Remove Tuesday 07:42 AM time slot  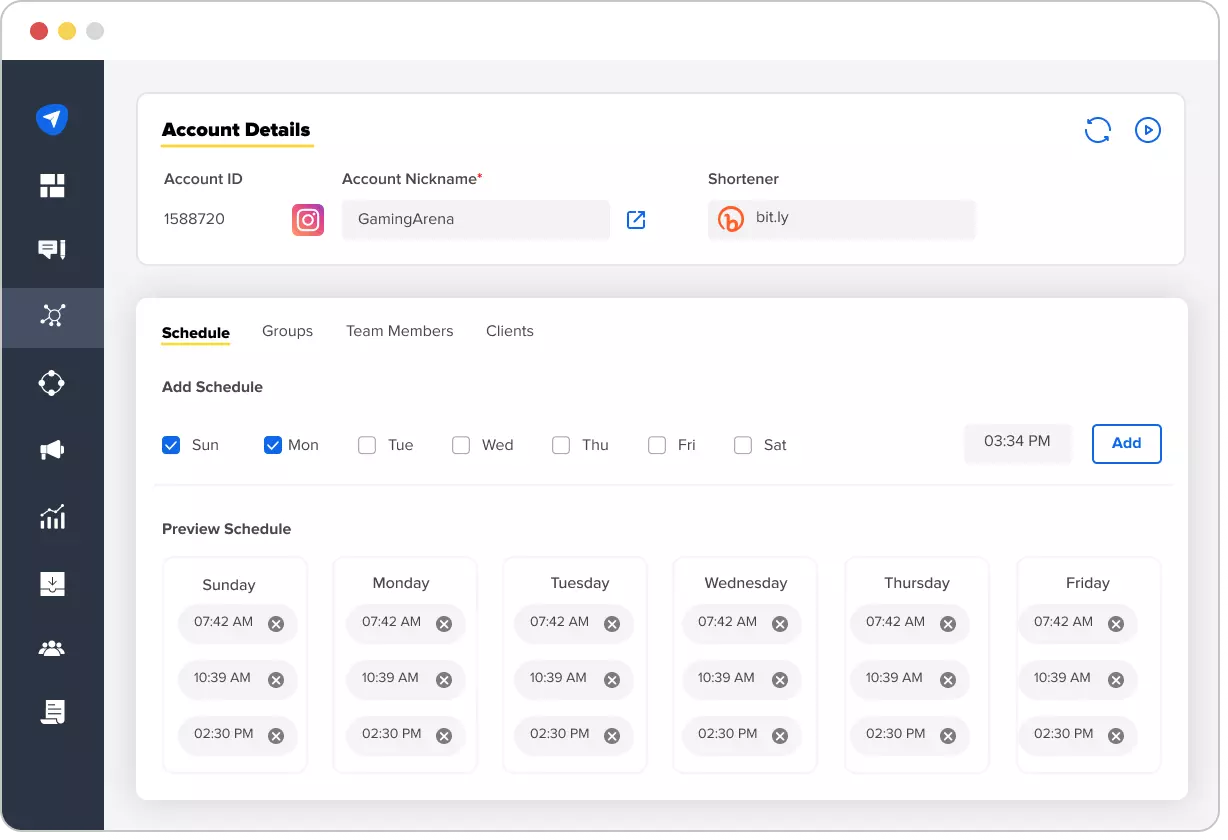pyautogui.click(x=612, y=624)
